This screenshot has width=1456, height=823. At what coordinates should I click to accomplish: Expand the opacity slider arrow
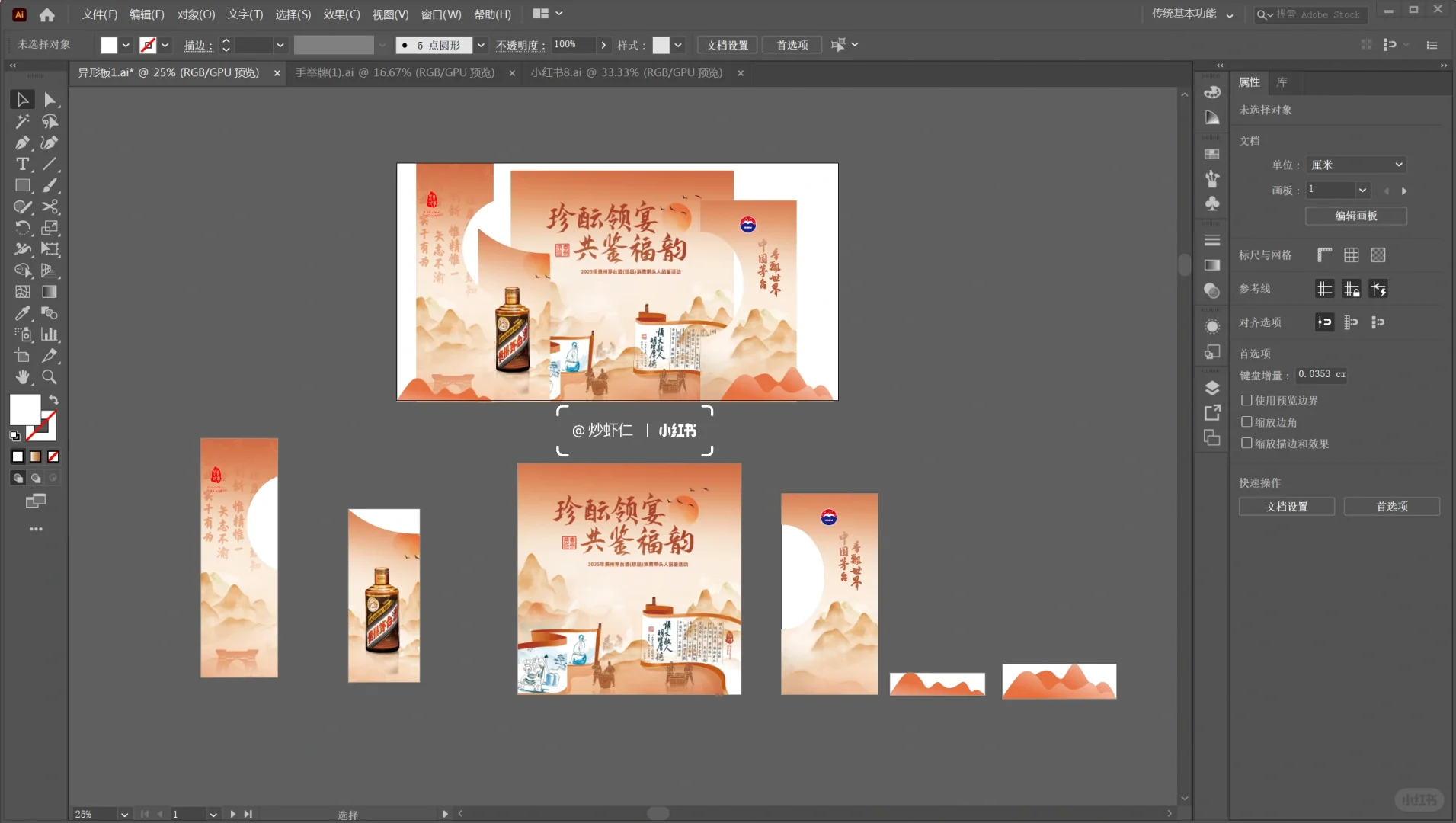tap(603, 45)
